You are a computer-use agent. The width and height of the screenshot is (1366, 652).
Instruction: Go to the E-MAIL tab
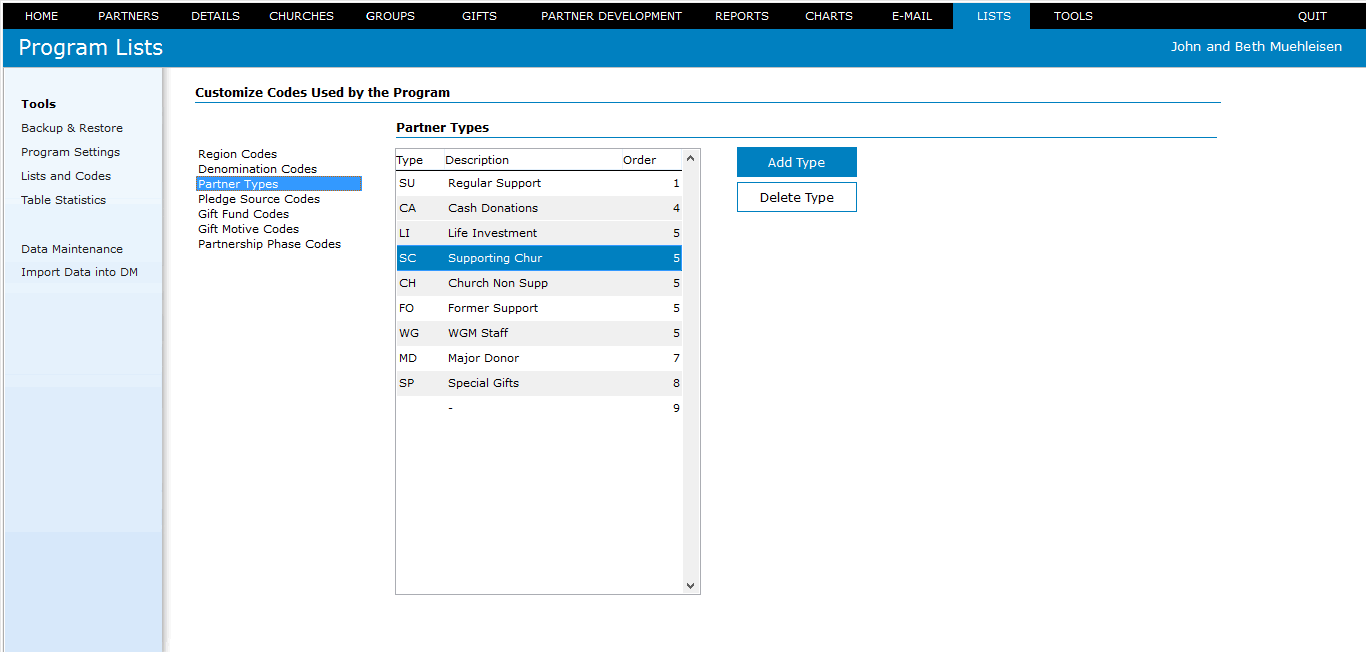pos(912,16)
